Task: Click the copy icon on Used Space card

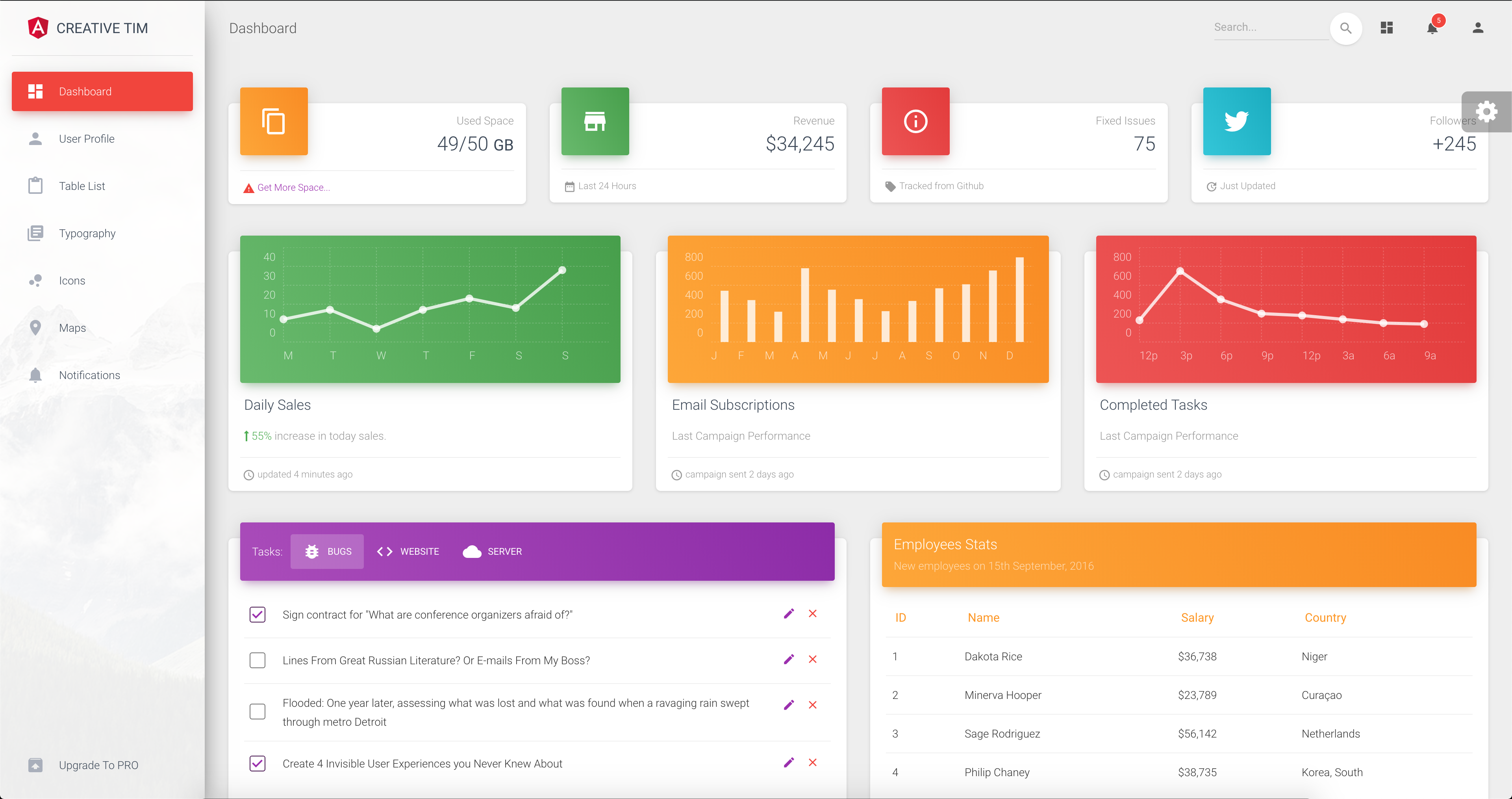Action: tap(274, 122)
